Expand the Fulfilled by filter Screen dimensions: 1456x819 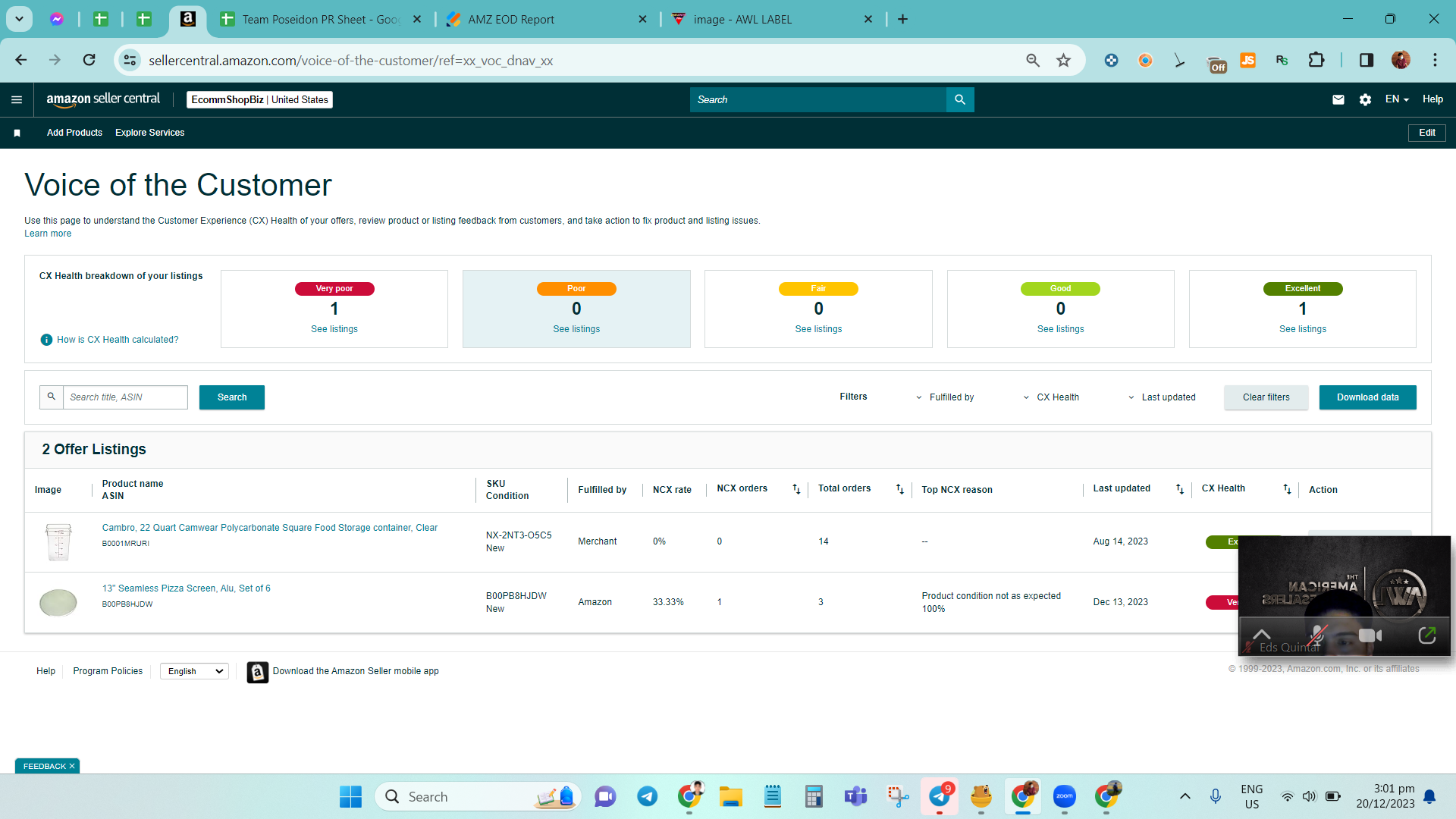[945, 397]
